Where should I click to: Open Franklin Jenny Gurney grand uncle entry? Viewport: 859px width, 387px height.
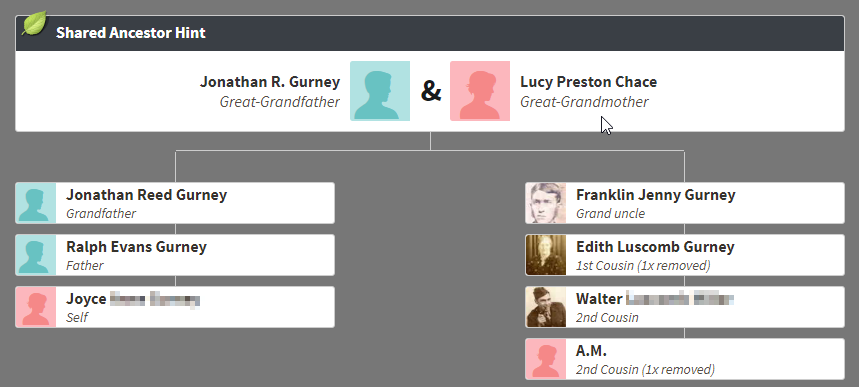(685, 203)
